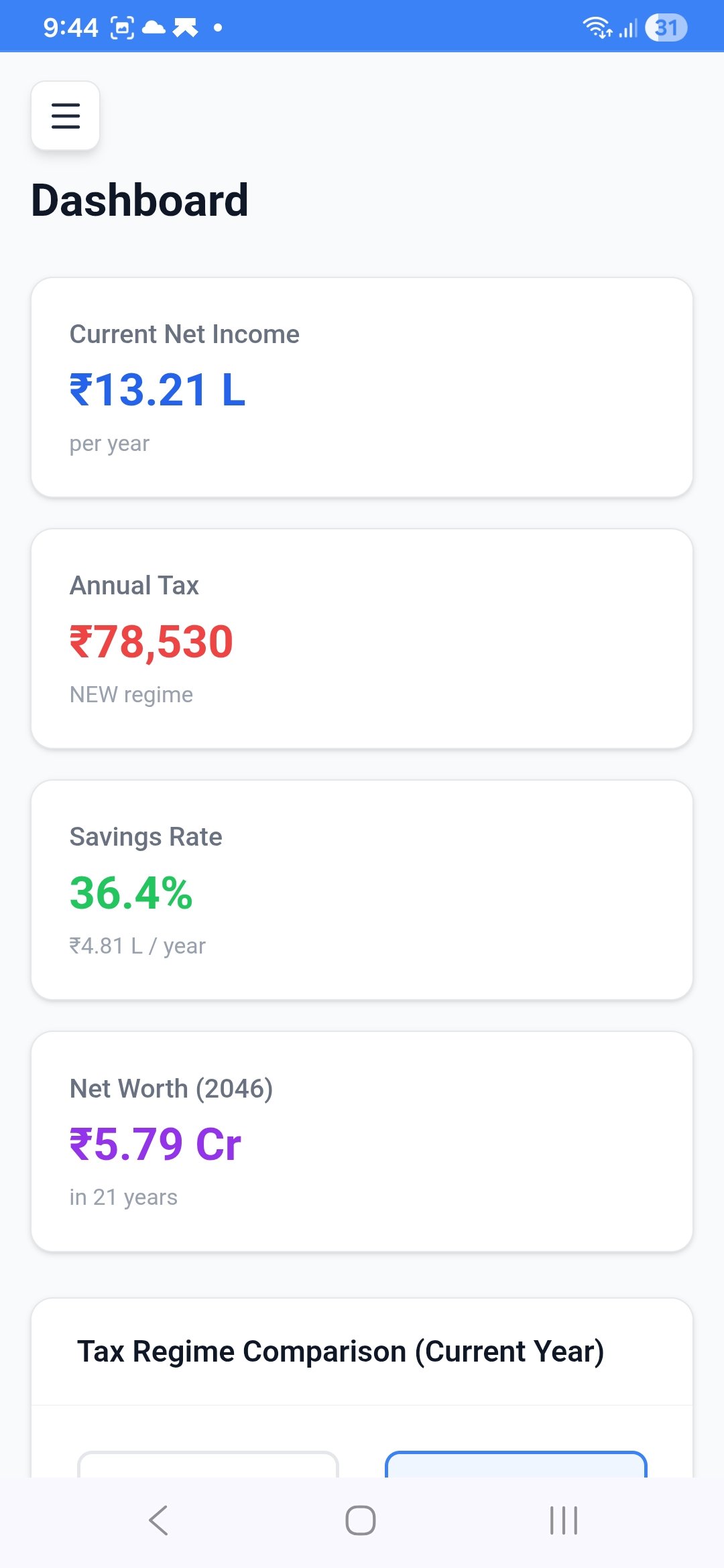The width and height of the screenshot is (724, 1568).
Task: Tap the 36.4% savings rate figure
Action: [x=131, y=893]
